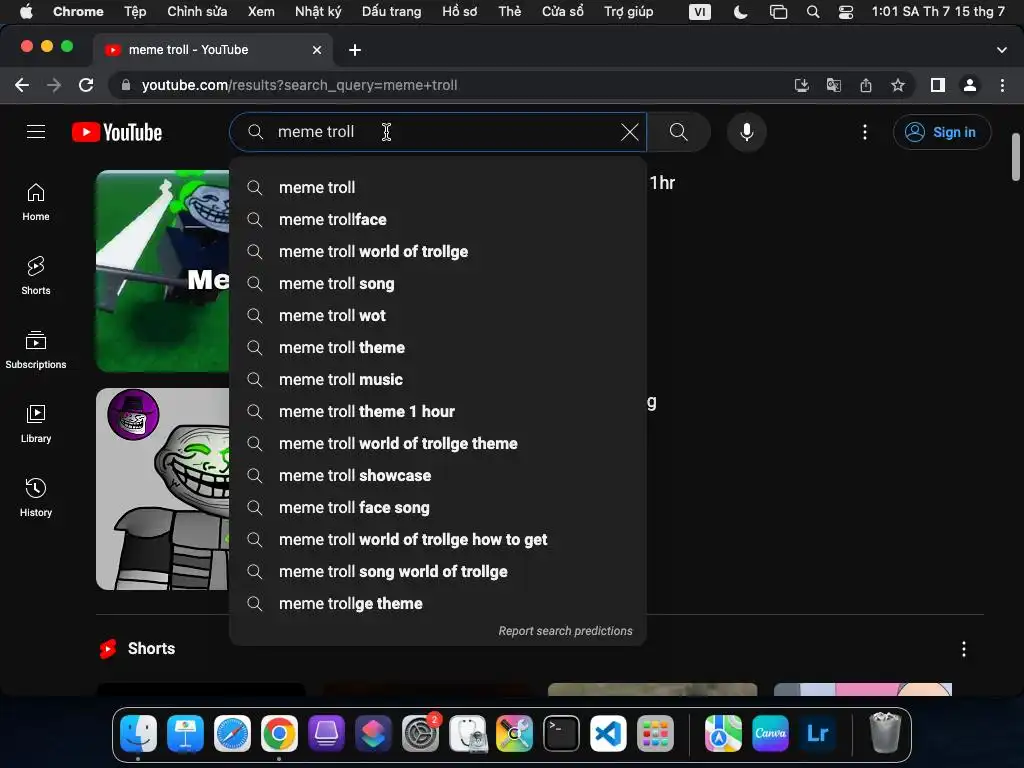
Task: Select suggestion meme troll face song
Action: (438, 507)
